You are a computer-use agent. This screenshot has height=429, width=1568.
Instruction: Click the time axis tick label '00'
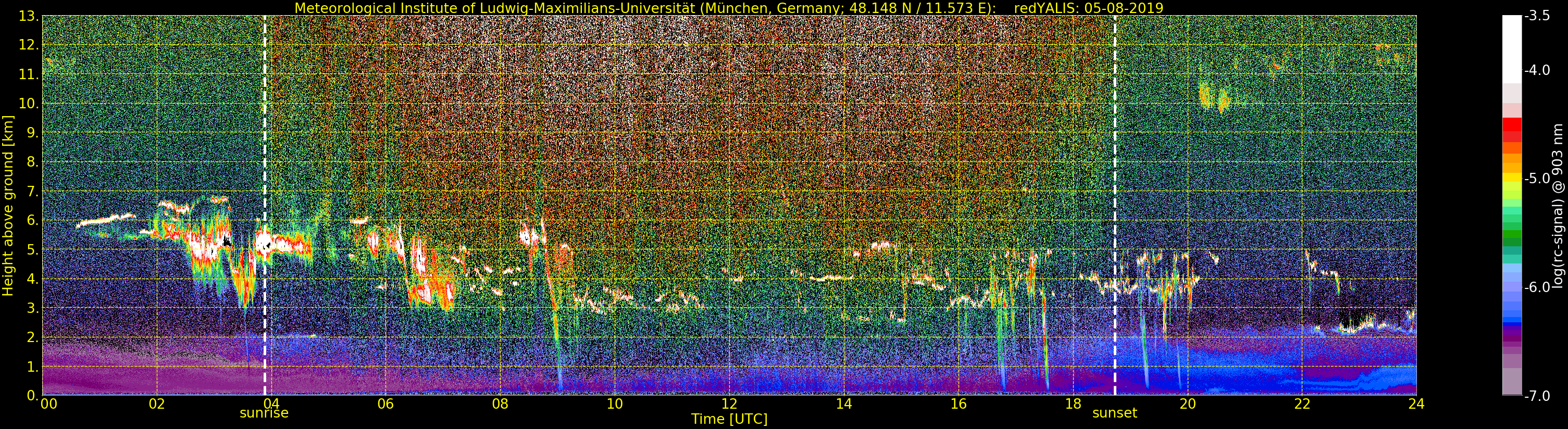pyautogui.click(x=48, y=403)
